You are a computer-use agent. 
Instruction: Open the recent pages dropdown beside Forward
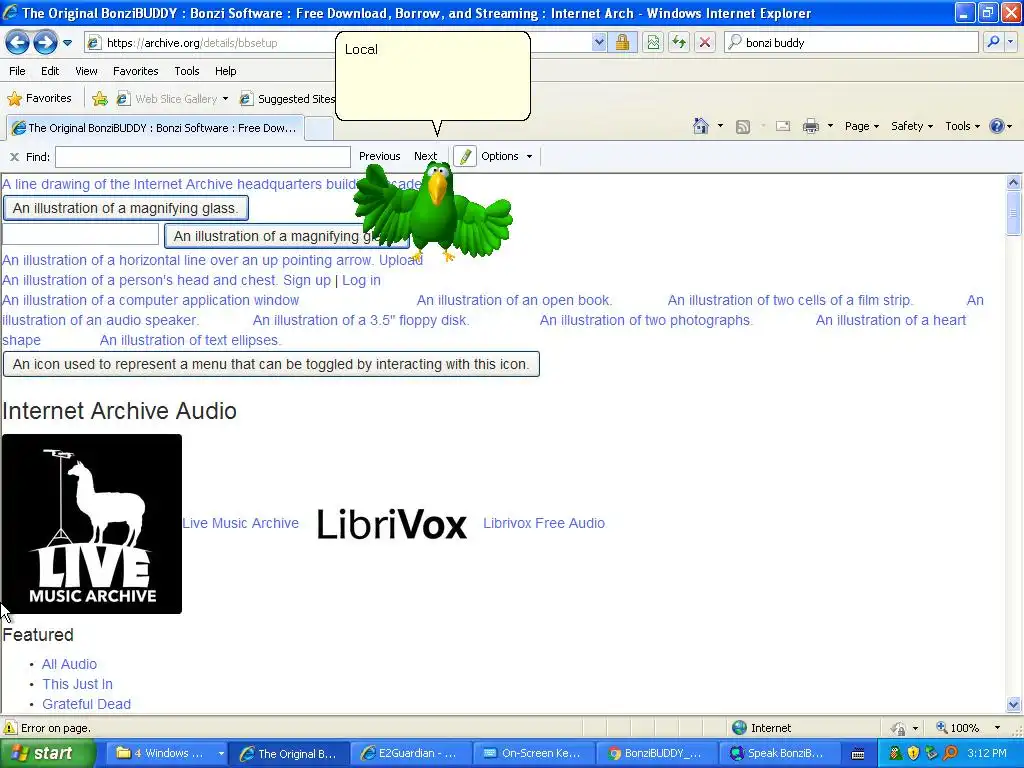coord(67,43)
